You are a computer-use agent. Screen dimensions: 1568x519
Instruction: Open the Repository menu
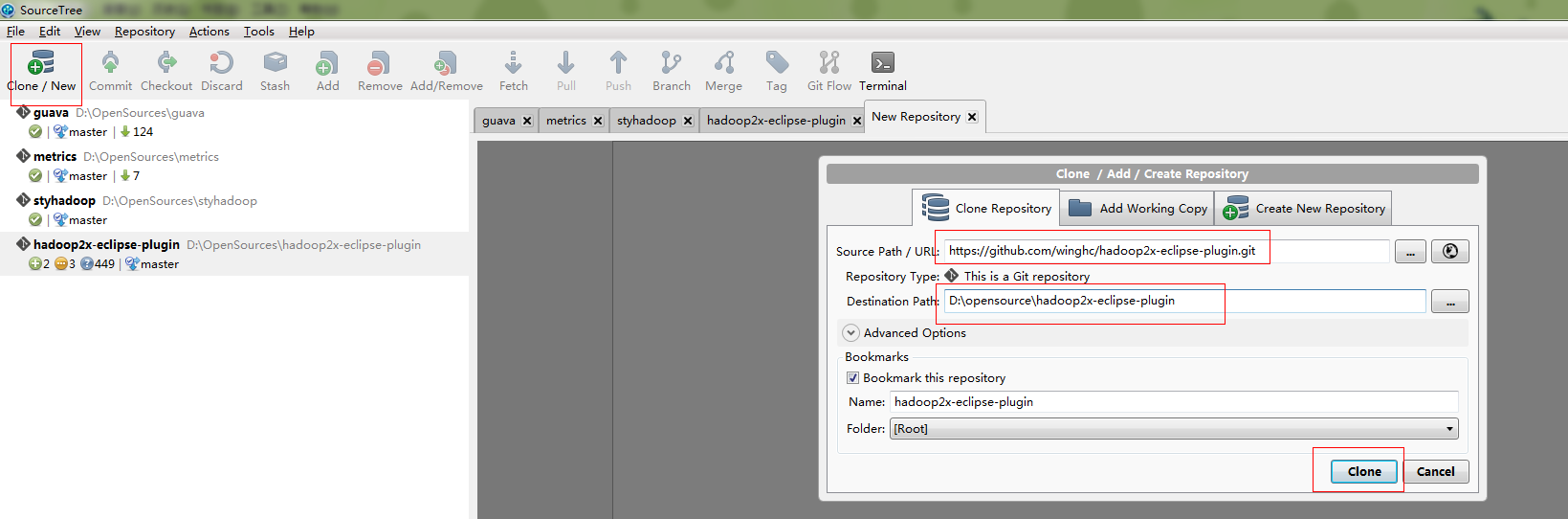(144, 32)
